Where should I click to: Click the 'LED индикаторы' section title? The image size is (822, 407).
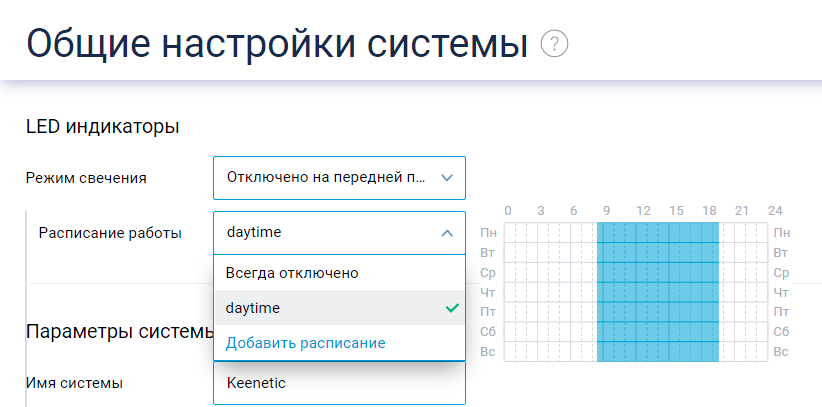[102, 126]
